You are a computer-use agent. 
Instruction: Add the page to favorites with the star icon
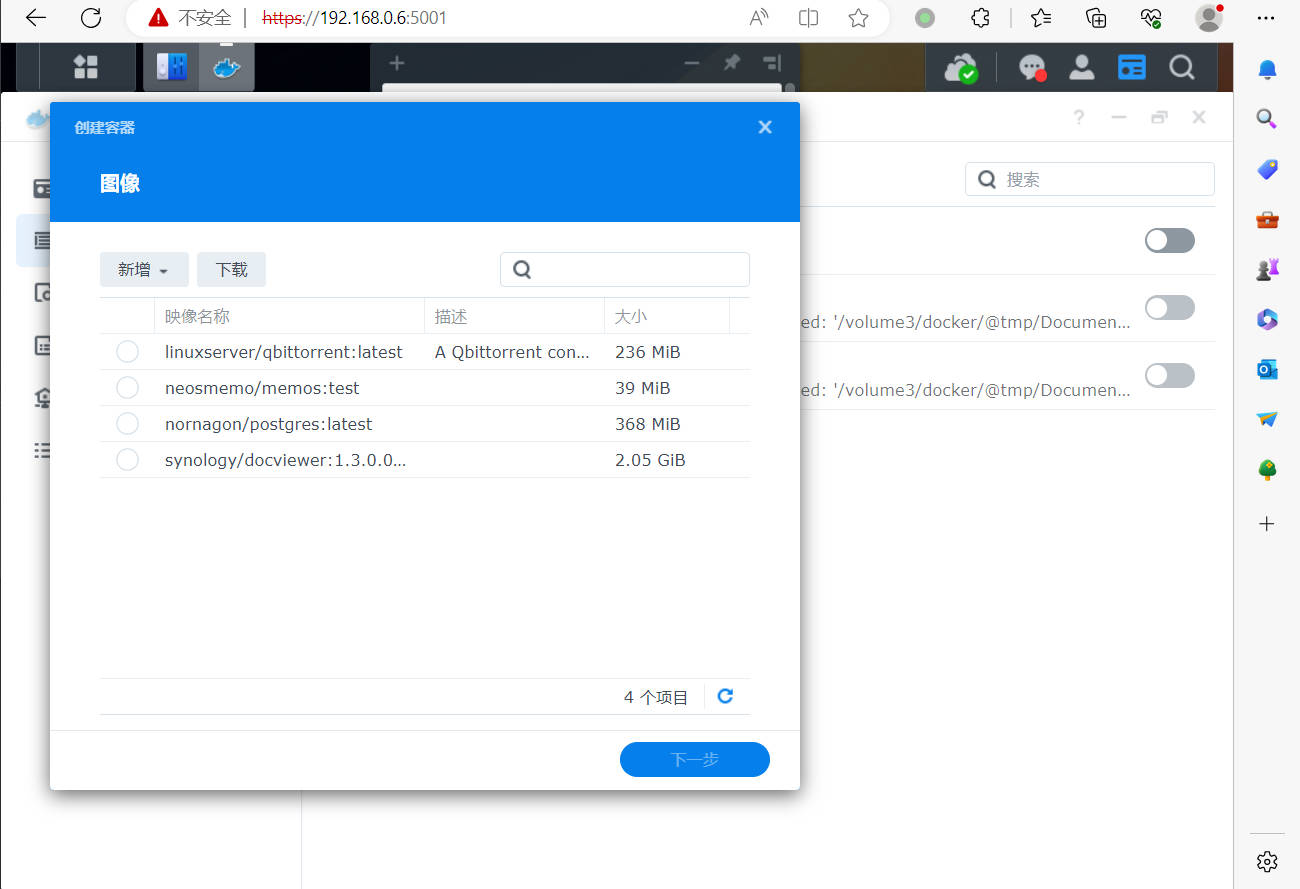(858, 18)
